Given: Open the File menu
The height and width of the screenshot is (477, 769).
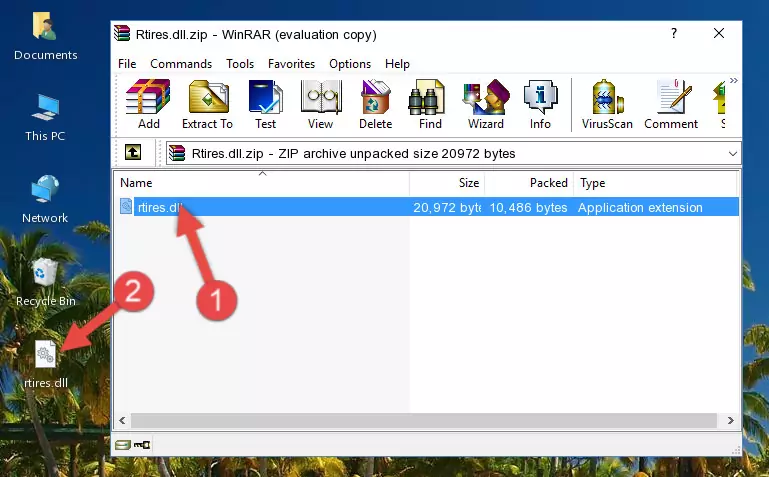Looking at the screenshot, I should click(x=127, y=64).
